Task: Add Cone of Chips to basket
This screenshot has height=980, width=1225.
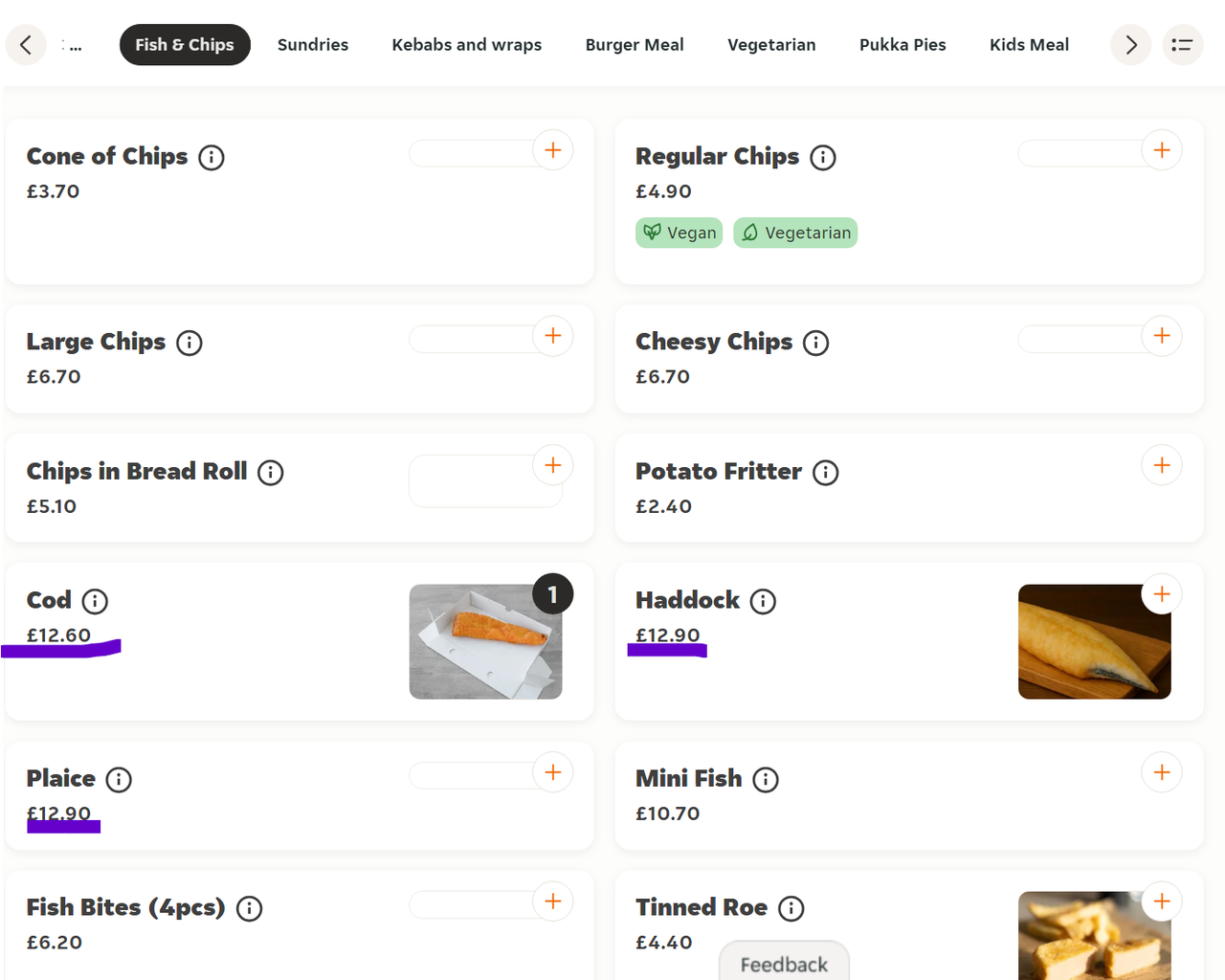Action: click(x=552, y=150)
